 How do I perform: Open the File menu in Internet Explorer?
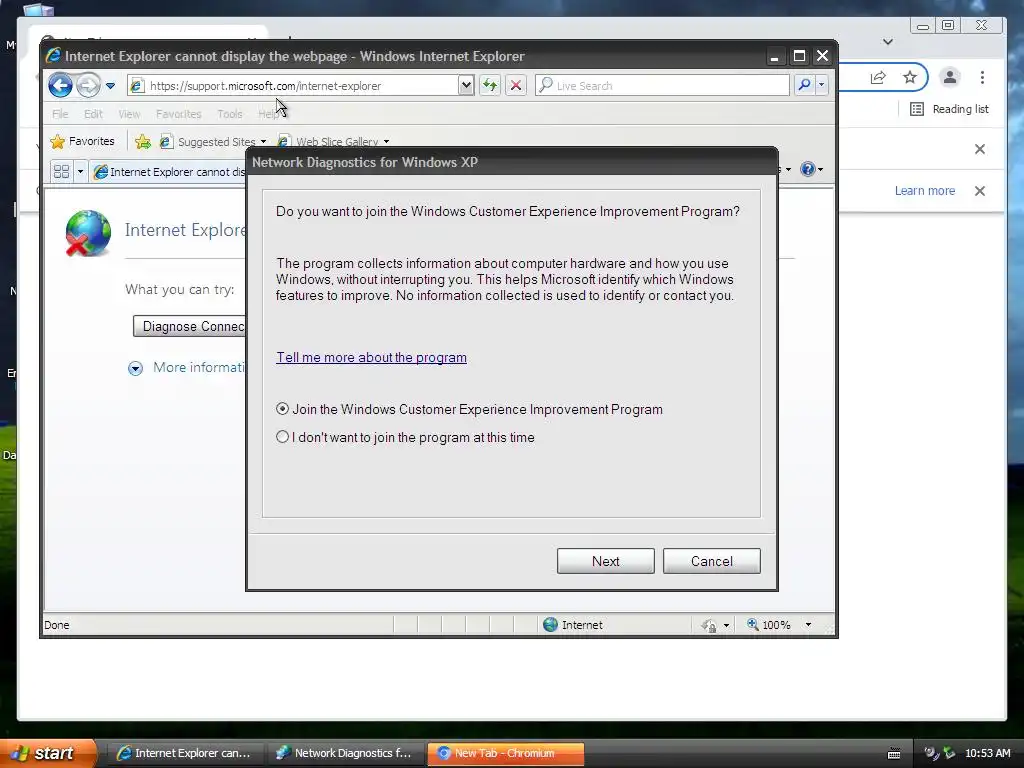[x=60, y=114]
